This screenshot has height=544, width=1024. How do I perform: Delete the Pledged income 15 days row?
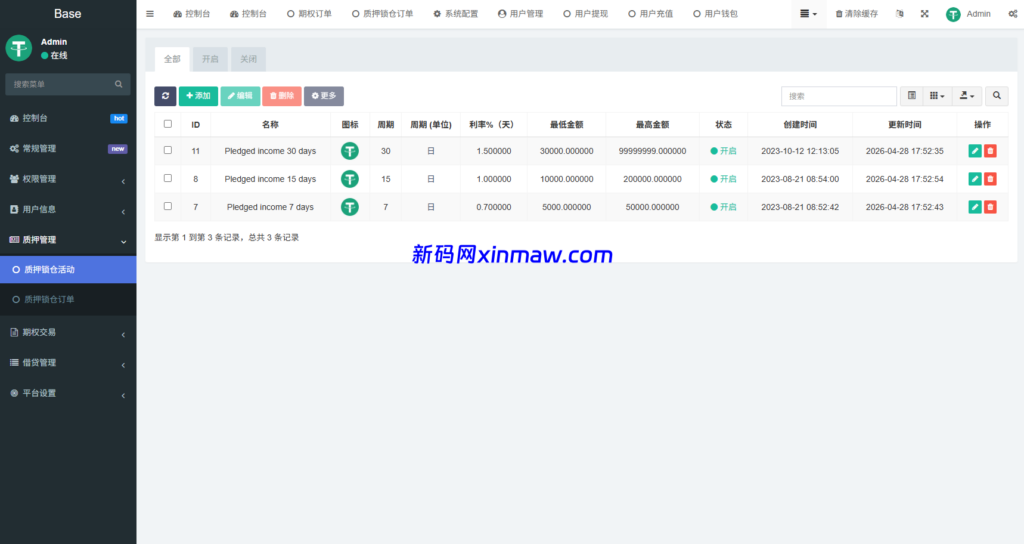click(990, 179)
